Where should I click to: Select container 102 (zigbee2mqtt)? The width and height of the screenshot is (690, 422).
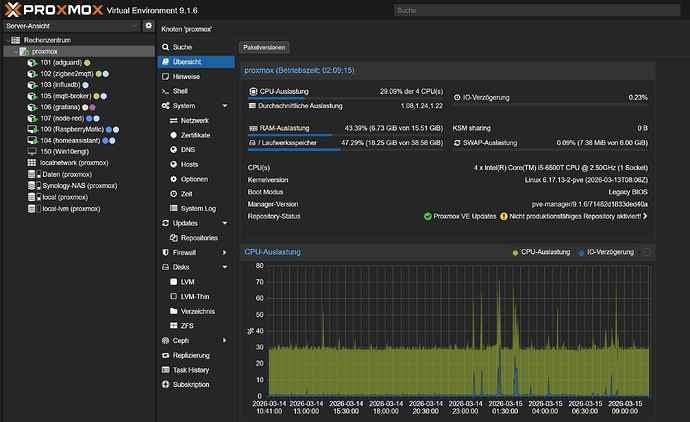(x=67, y=73)
